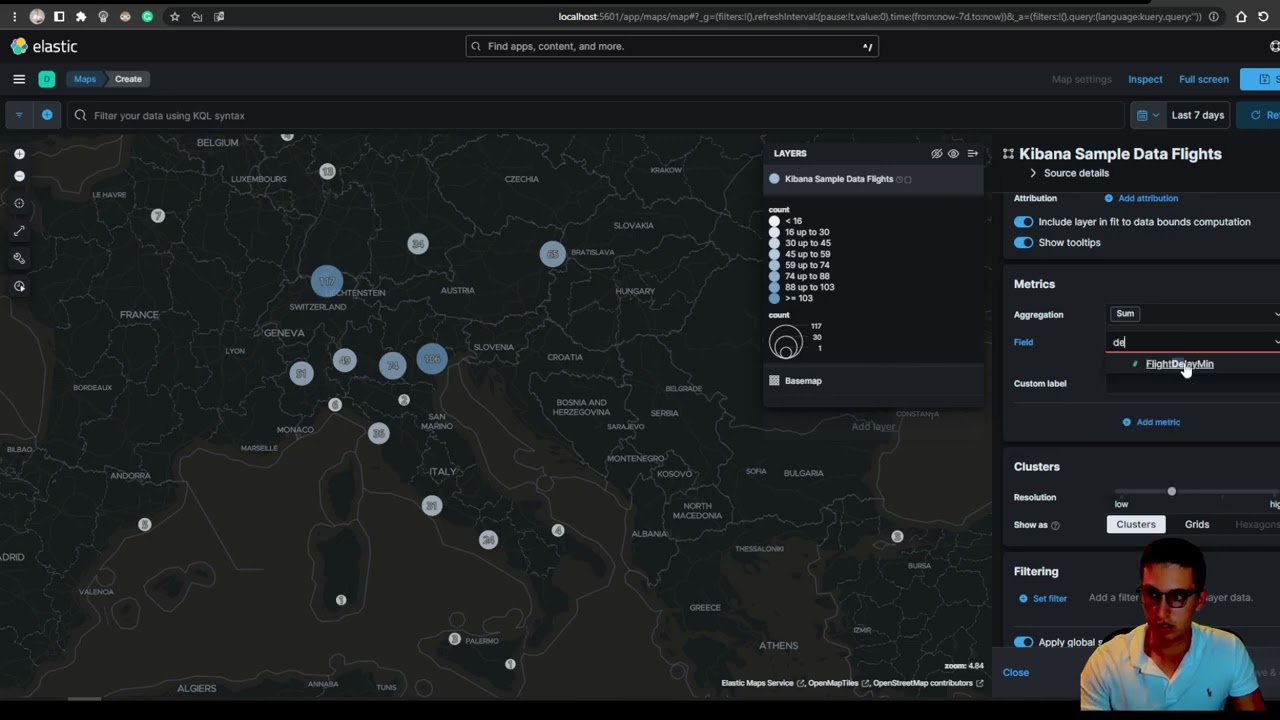Click the Show as help info icon

tap(1055, 525)
